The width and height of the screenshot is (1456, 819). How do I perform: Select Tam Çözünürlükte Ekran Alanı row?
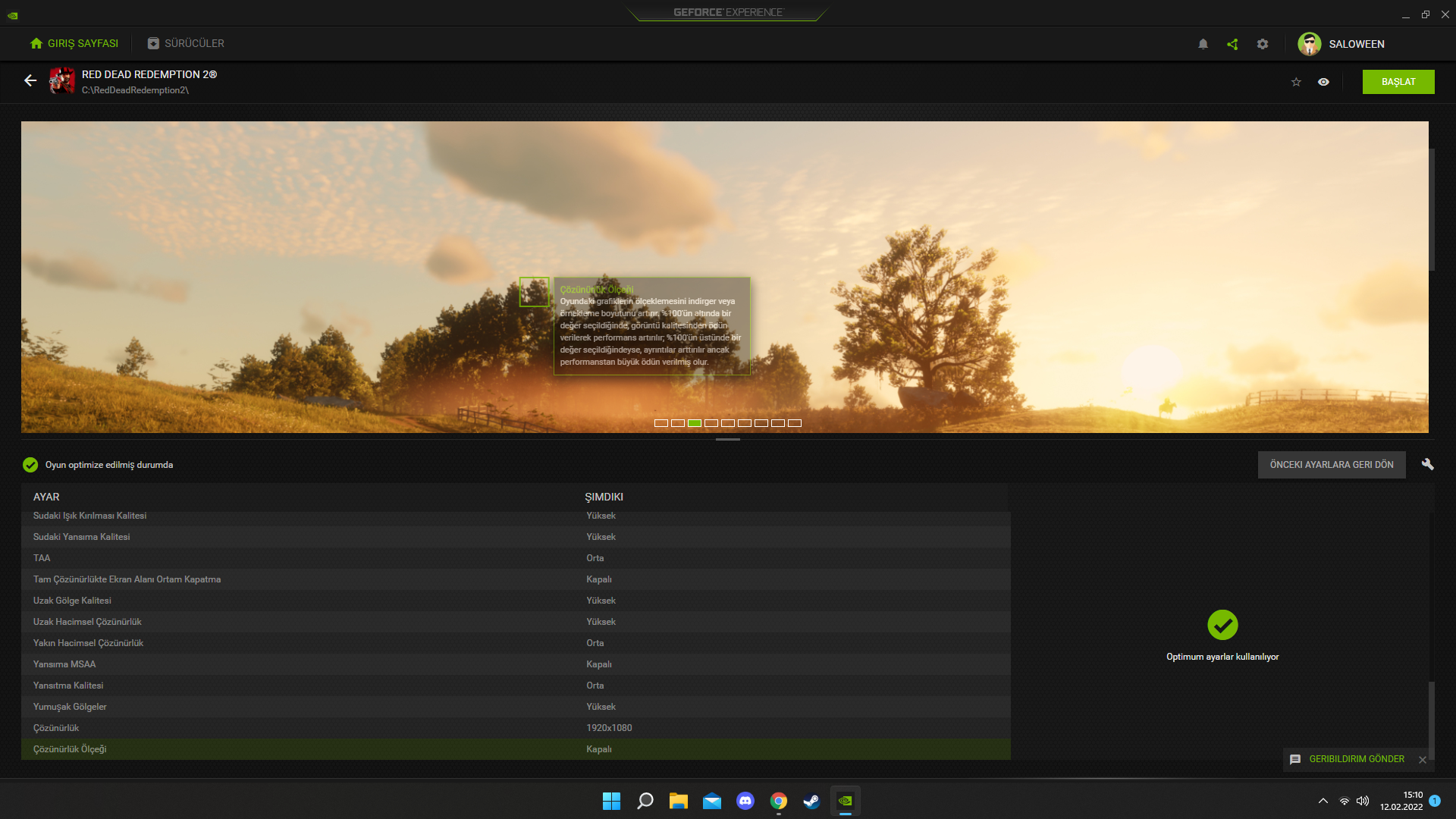tap(516, 579)
